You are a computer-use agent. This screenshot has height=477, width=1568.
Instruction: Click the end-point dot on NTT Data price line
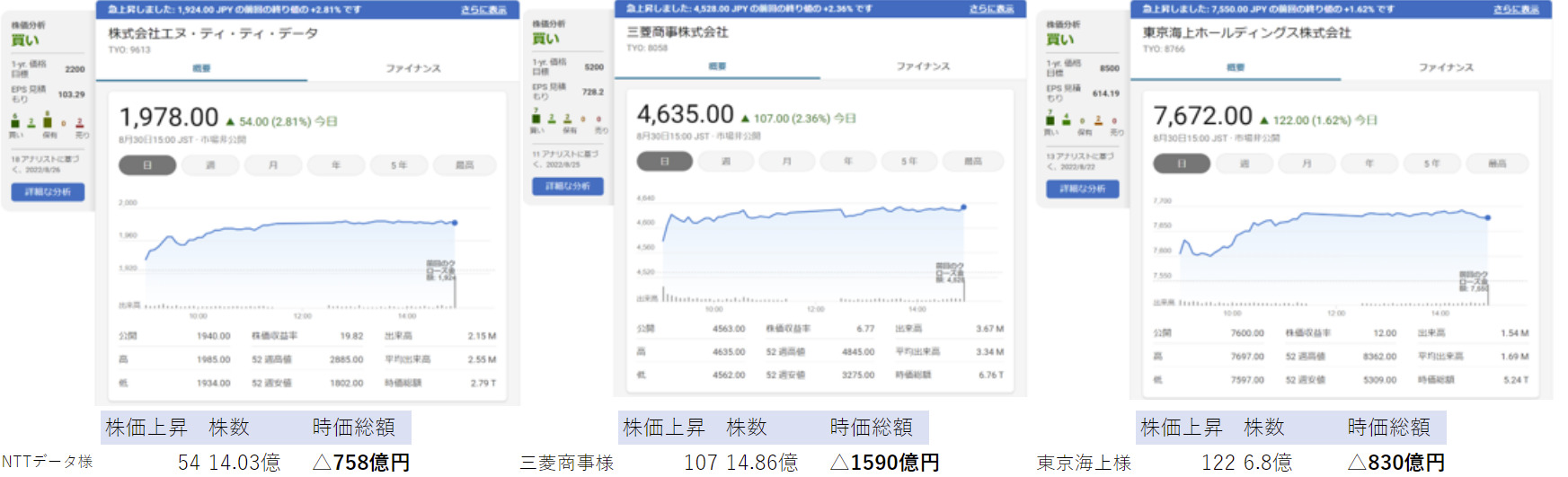tap(455, 223)
